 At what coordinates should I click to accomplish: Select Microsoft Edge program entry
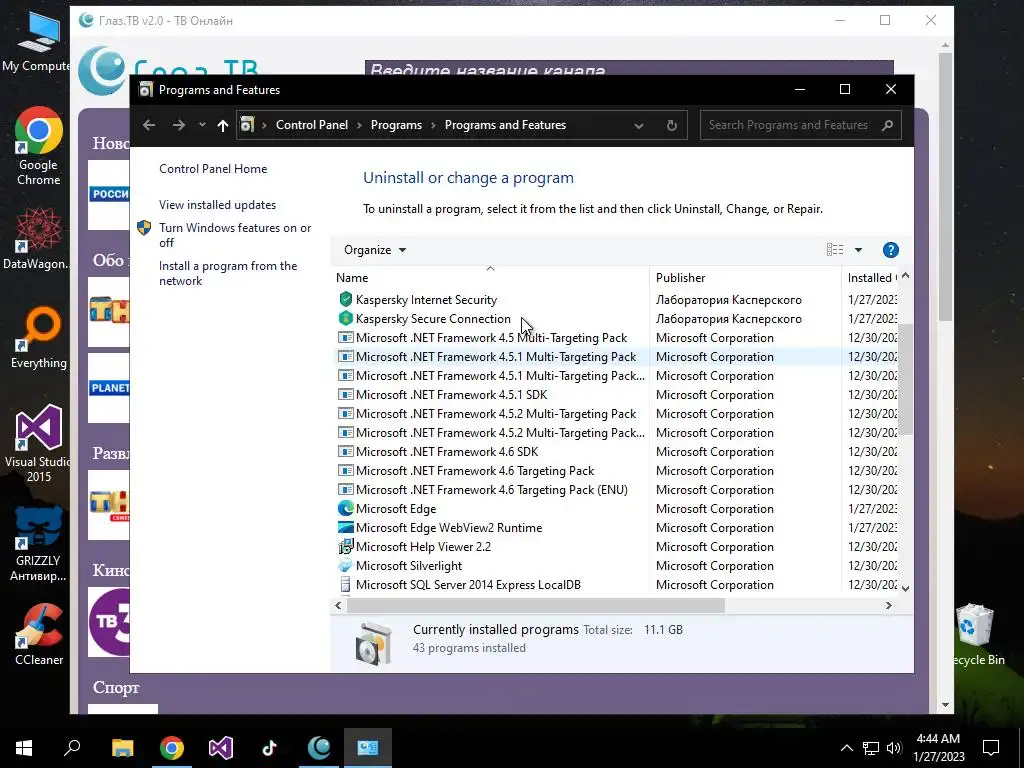point(616,509)
